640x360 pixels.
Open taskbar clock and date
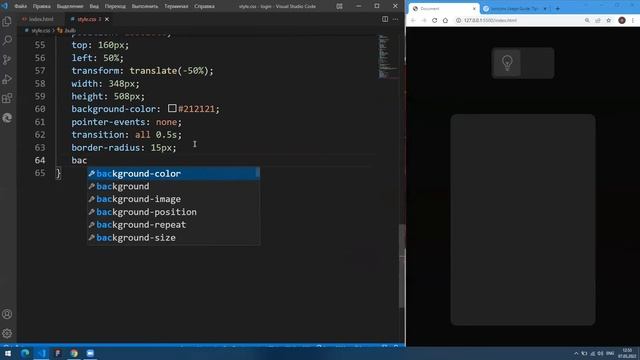627,353
